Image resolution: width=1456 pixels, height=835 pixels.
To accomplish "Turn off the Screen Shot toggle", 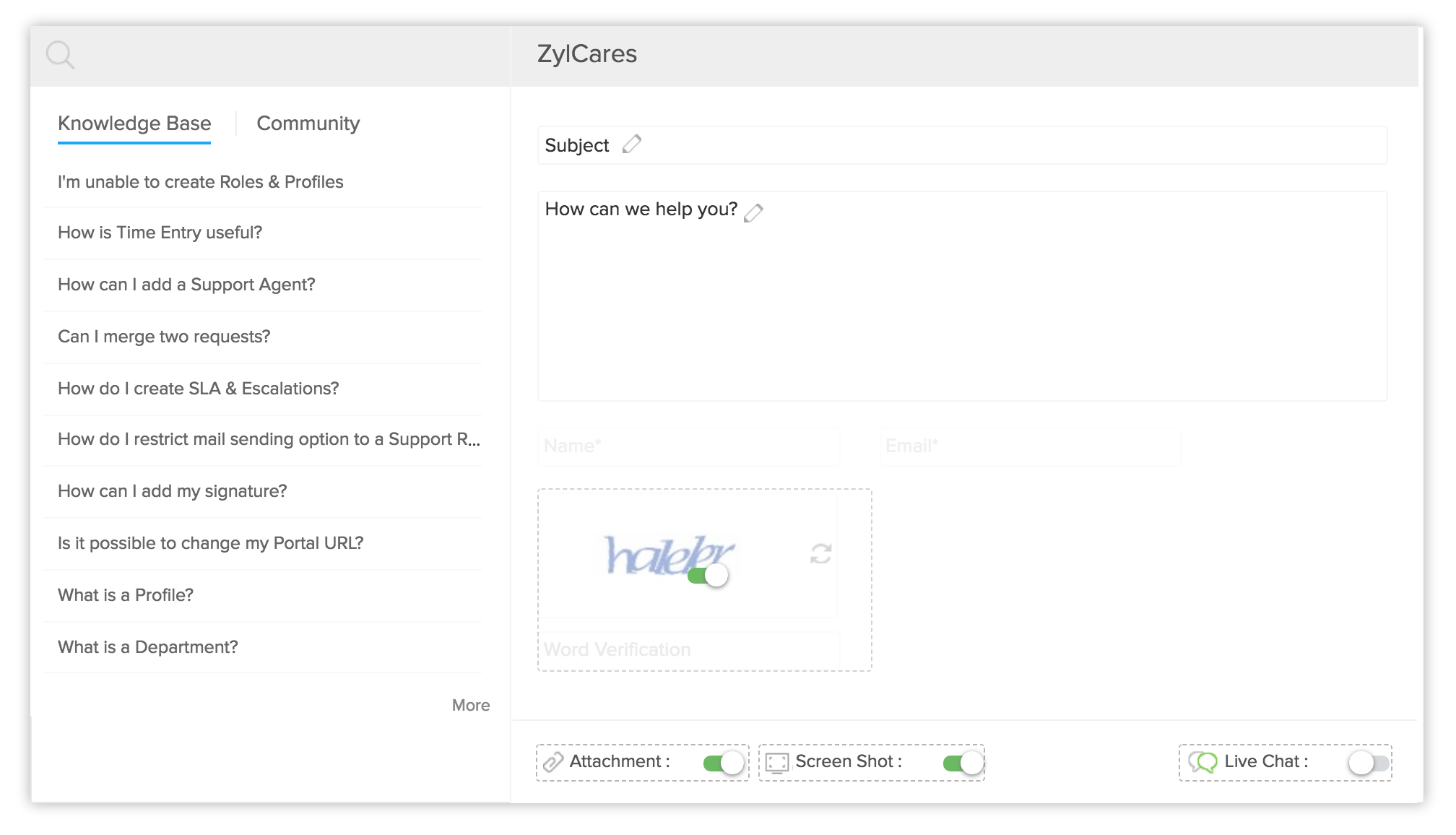I will (x=963, y=763).
